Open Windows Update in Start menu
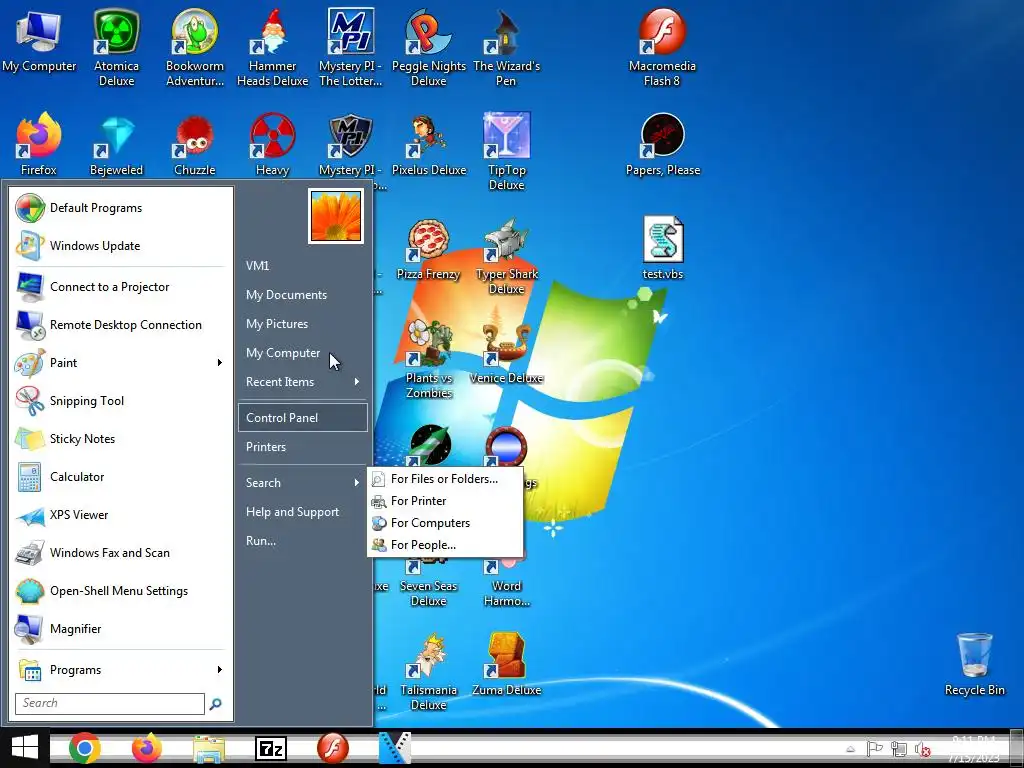The width and height of the screenshot is (1024, 768). 121,246
